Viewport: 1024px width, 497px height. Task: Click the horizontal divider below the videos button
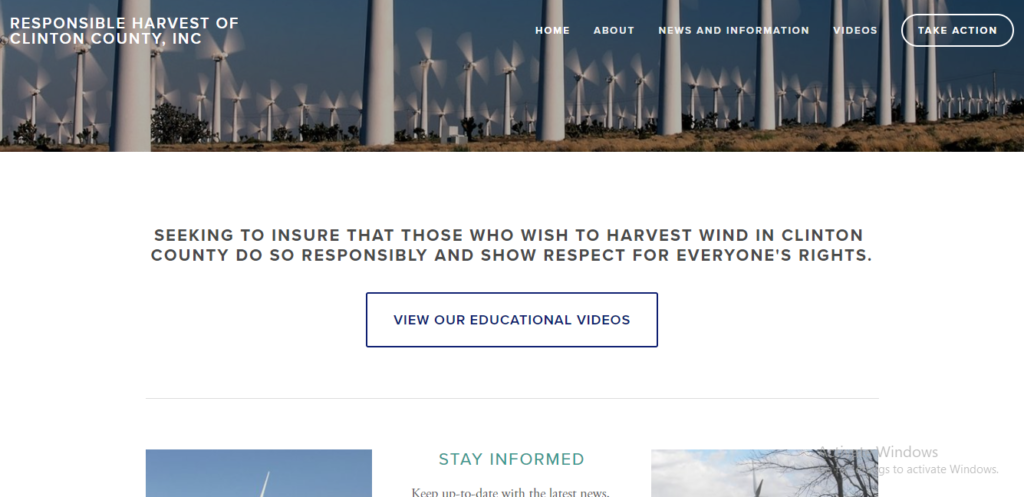(512, 398)
